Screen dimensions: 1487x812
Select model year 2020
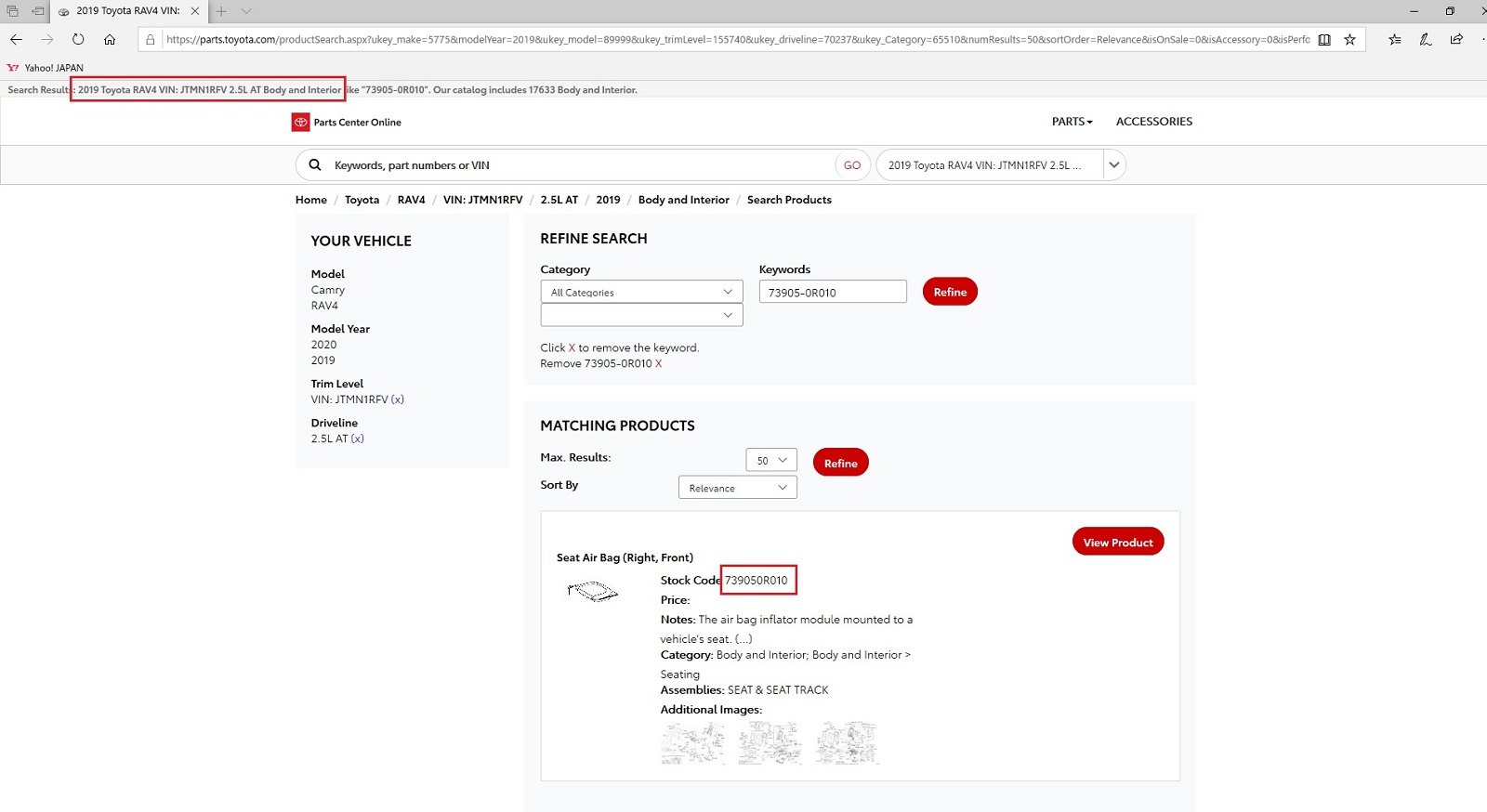click(x=323, y=345)
